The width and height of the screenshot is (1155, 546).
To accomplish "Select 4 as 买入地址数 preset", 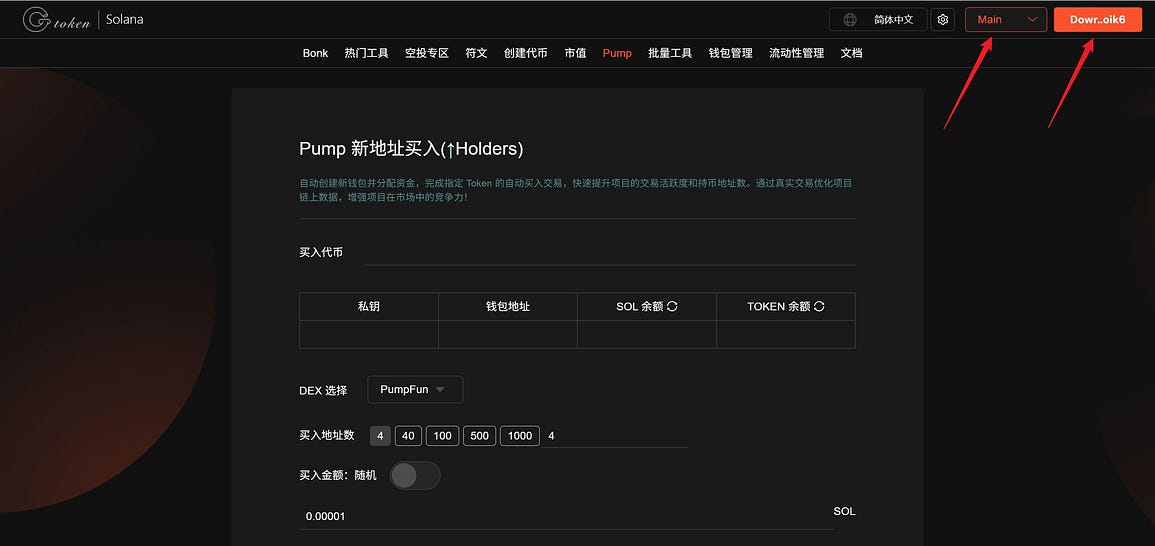I will pos(380,435).
